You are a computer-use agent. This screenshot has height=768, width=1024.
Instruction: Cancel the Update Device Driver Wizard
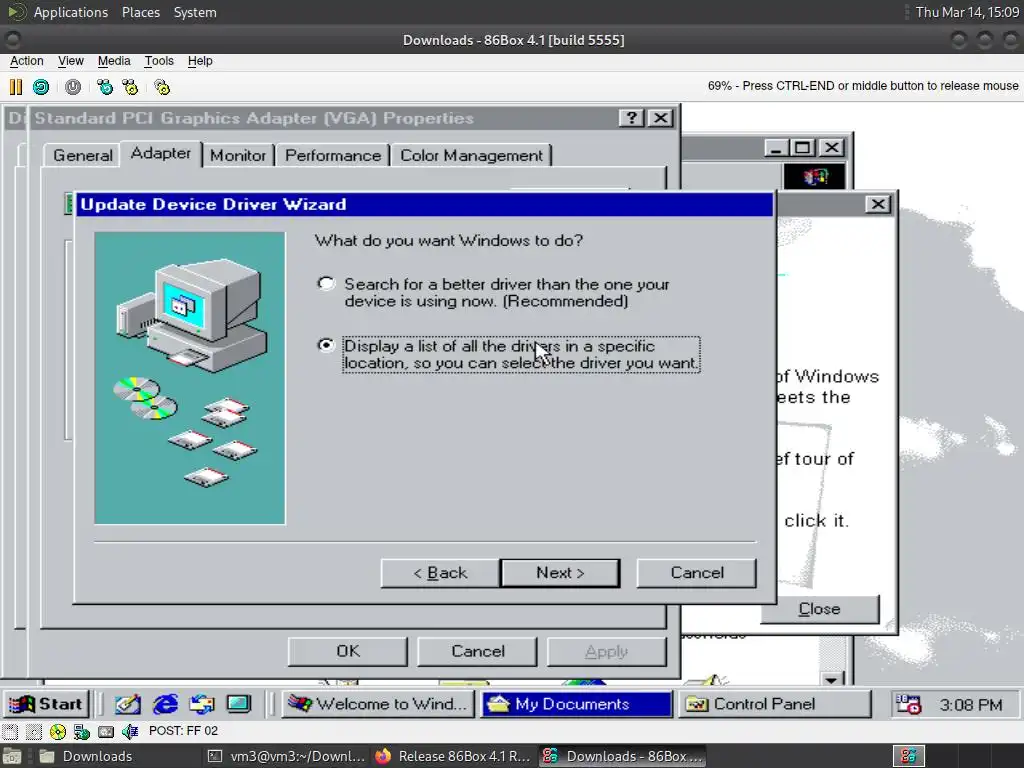pos(697,573)
